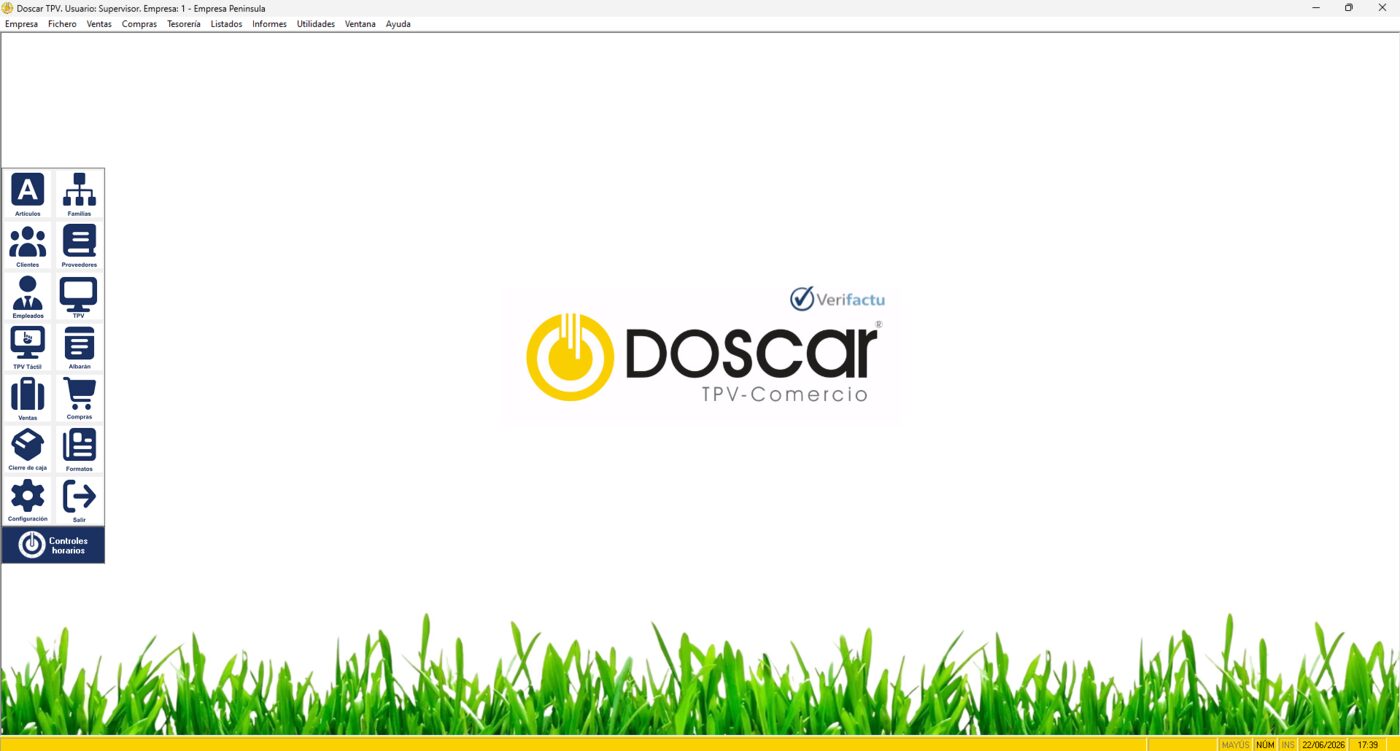The height and width of the screenshot is (751, 1400).
Task: Click the Salir exit icon
Action: point(79,500)
